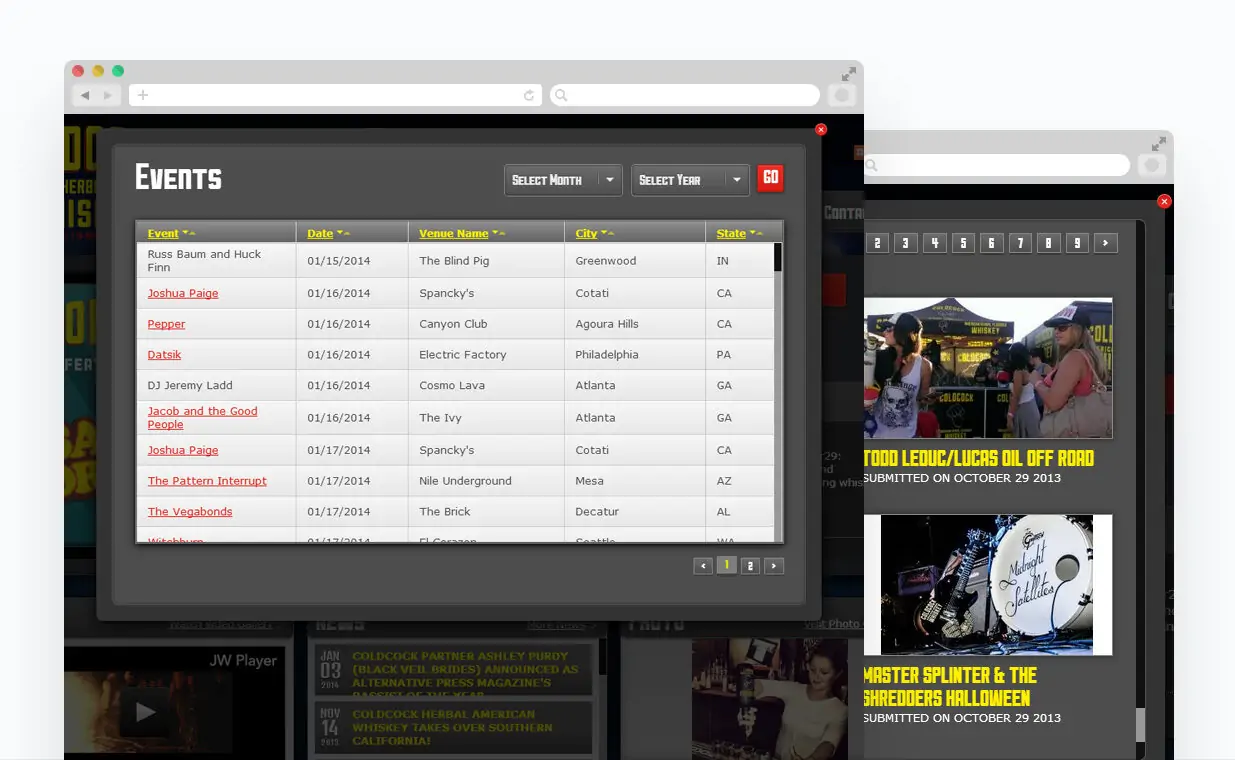
Task: Sort table by Venue Name column
Action: pyautogui.click(x=454, y=234)
